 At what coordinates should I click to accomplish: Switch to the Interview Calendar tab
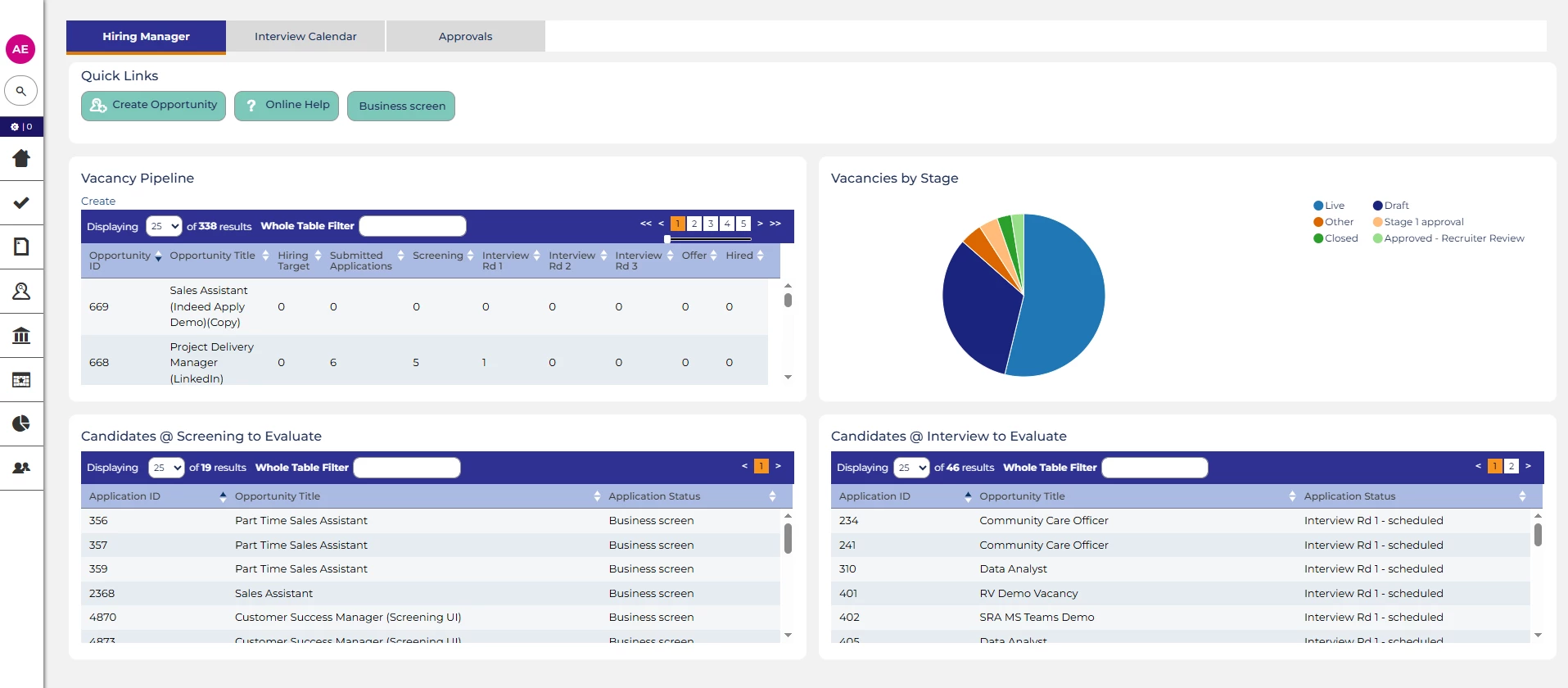305,37
